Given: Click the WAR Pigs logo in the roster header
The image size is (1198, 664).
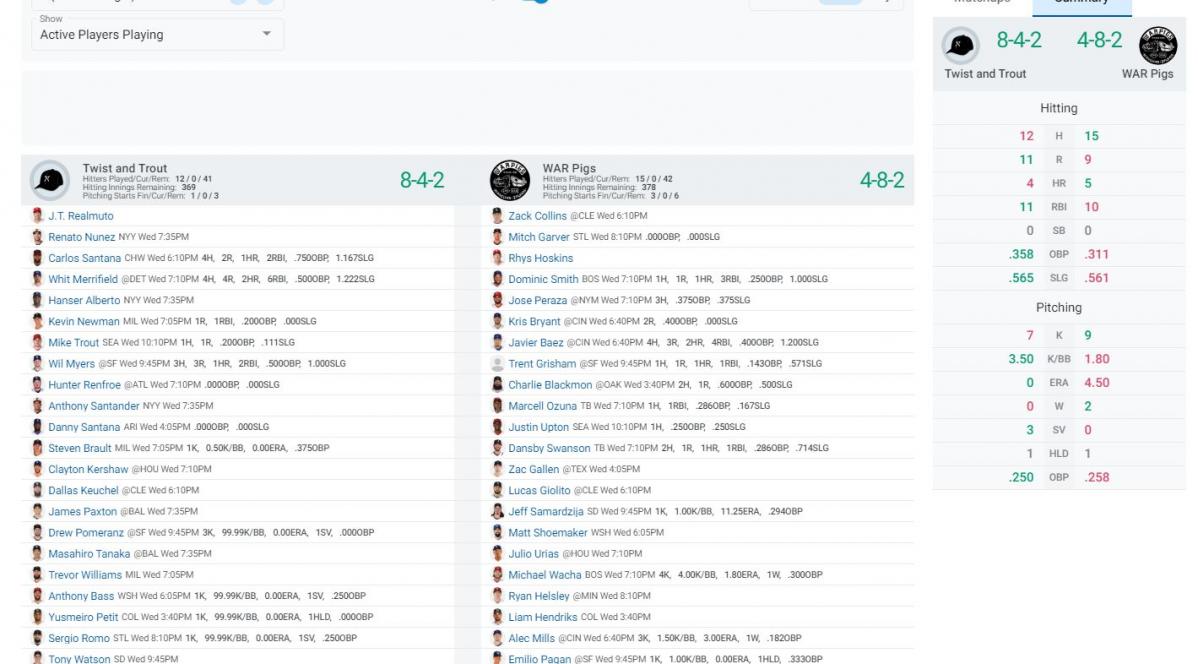Looking at the screenshot, I should [x=509, y=180].
